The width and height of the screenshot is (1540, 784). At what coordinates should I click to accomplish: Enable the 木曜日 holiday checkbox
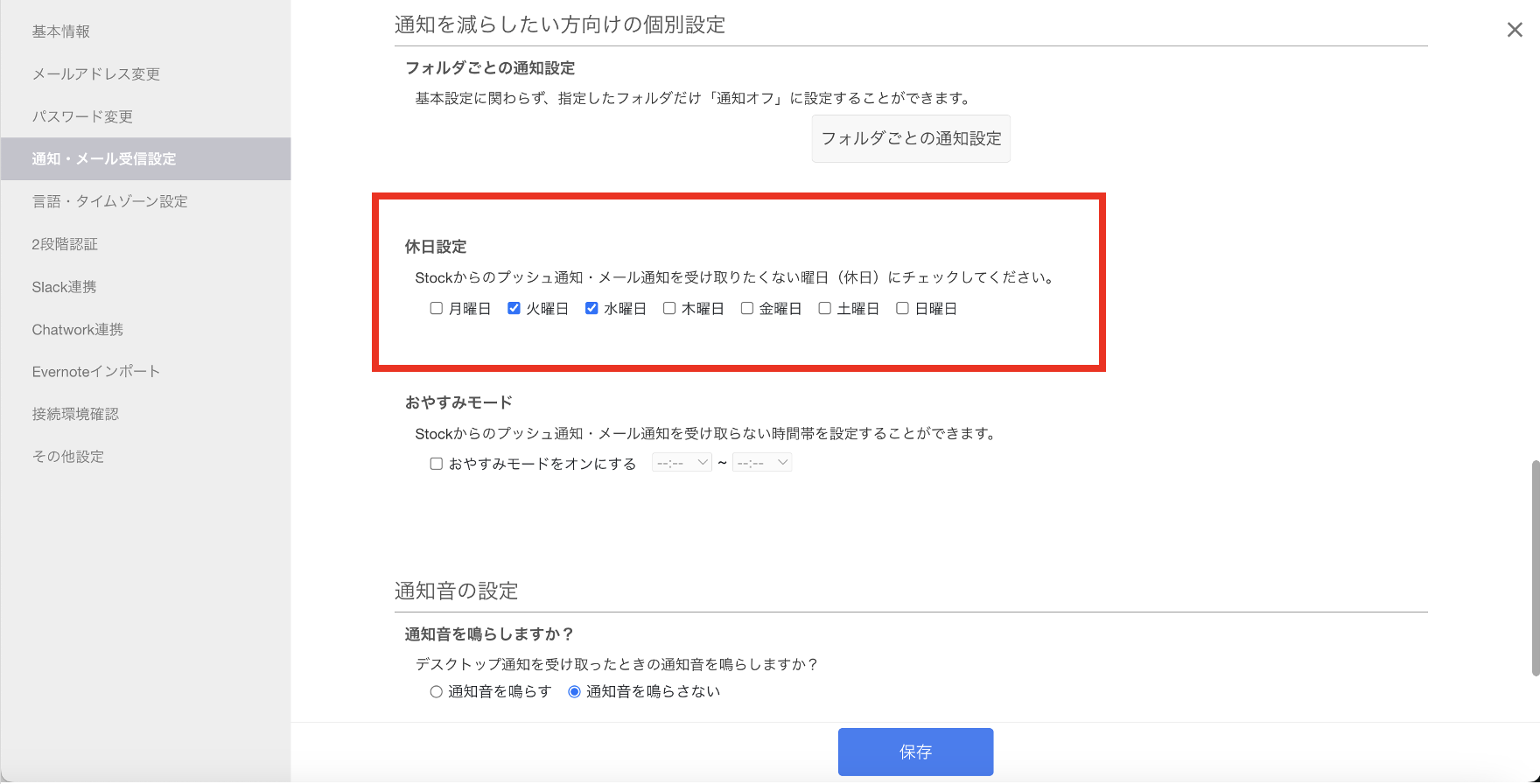(x=669, y=308)
